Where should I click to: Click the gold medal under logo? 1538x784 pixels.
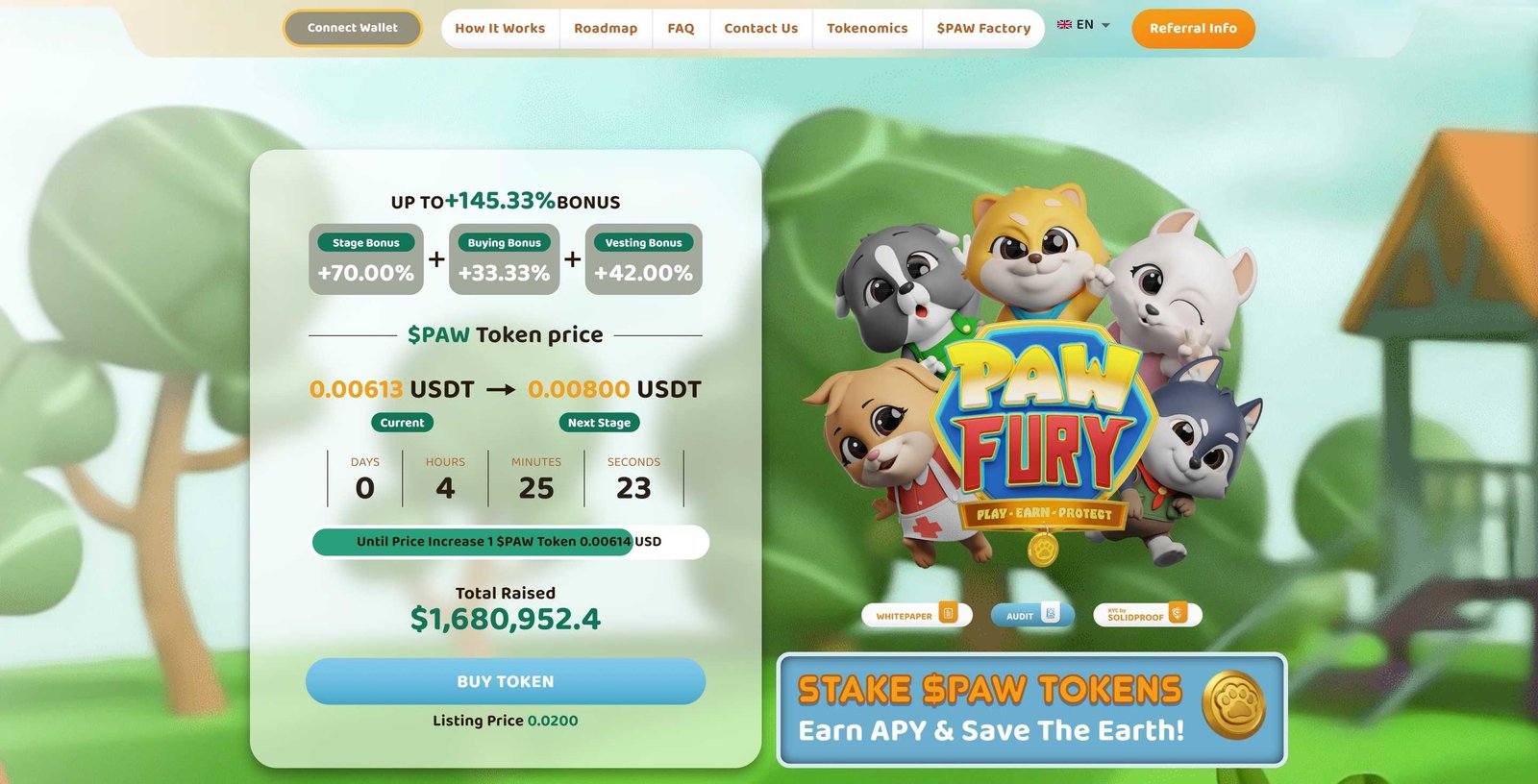click(x=1043, y=551)
